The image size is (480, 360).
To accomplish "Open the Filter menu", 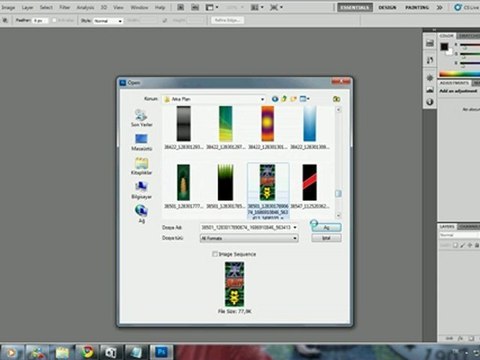I will 65,7.
